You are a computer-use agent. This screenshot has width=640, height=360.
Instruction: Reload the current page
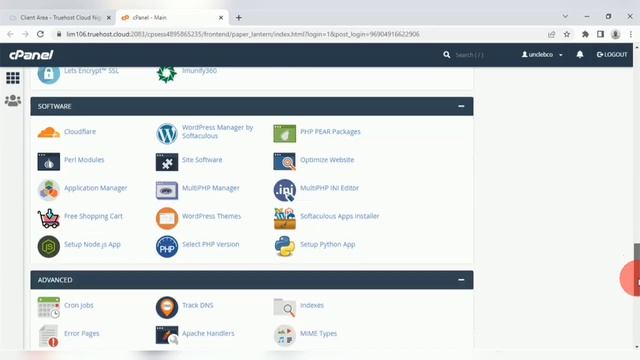[x=40, y=34]
